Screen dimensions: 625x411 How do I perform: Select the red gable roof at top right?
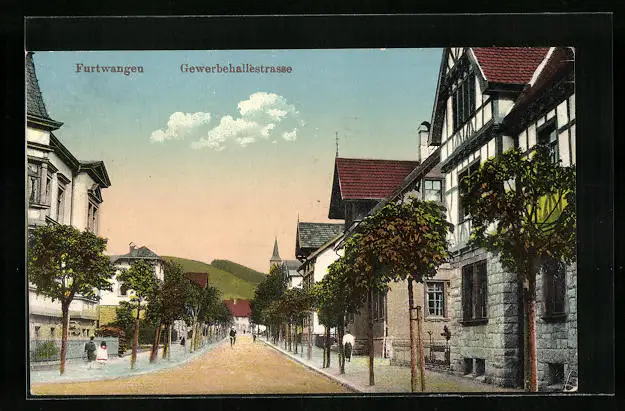(x=510, y=64)
